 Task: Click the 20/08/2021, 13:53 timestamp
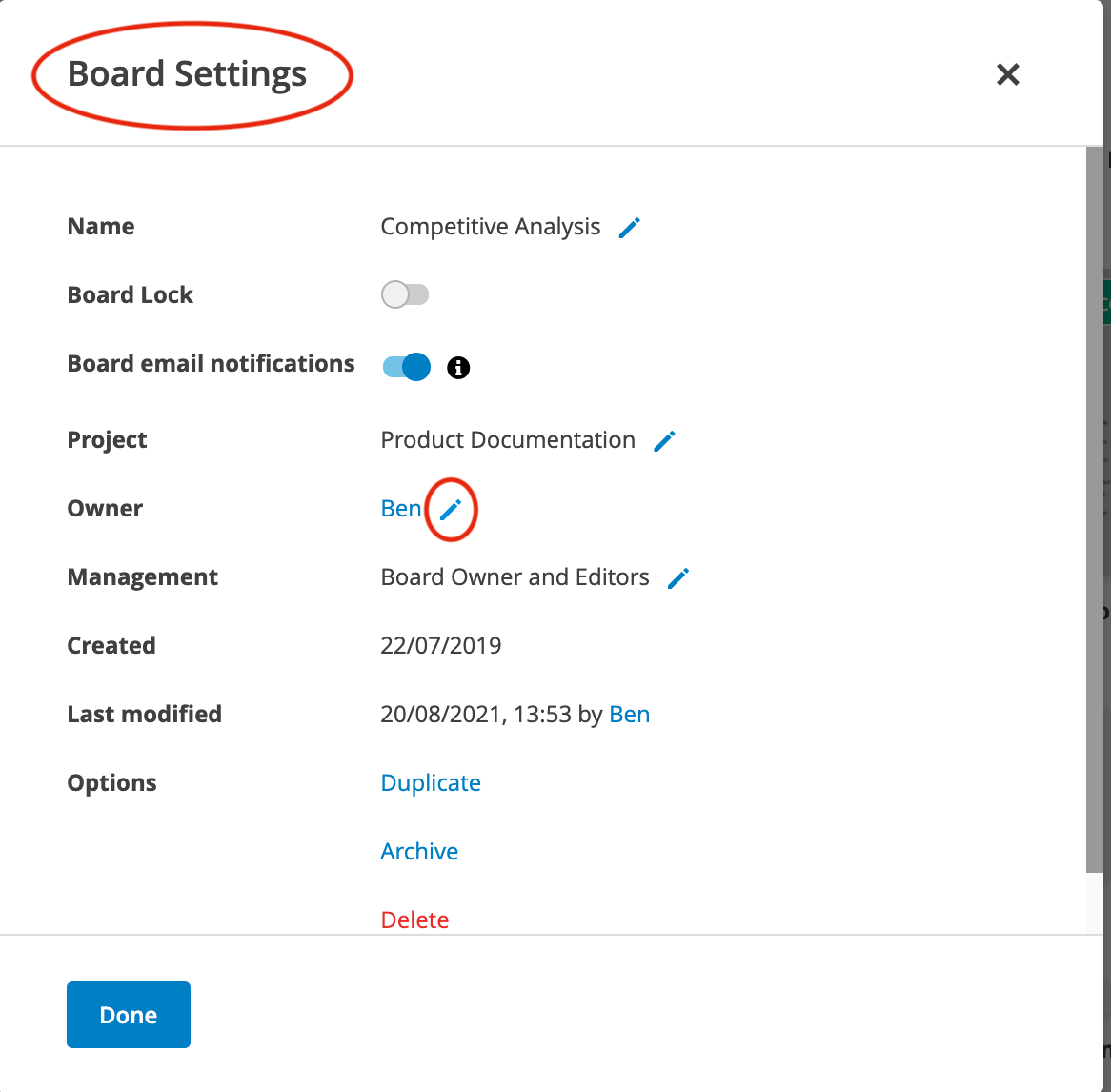476,714
